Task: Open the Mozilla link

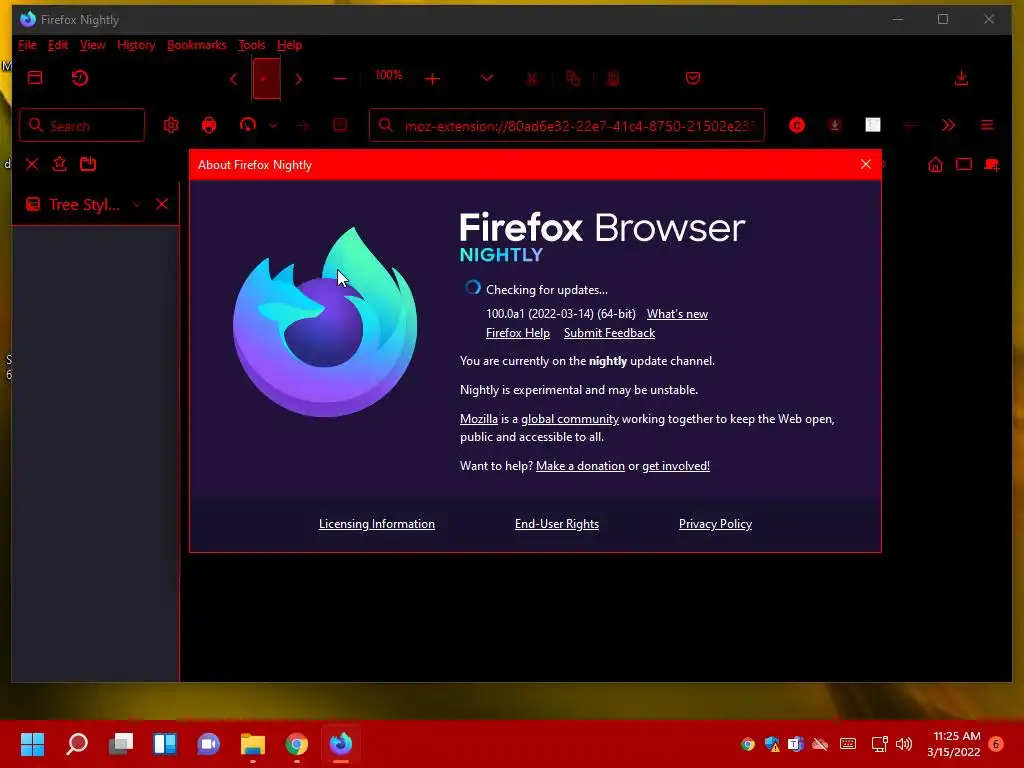Action: 479,419
